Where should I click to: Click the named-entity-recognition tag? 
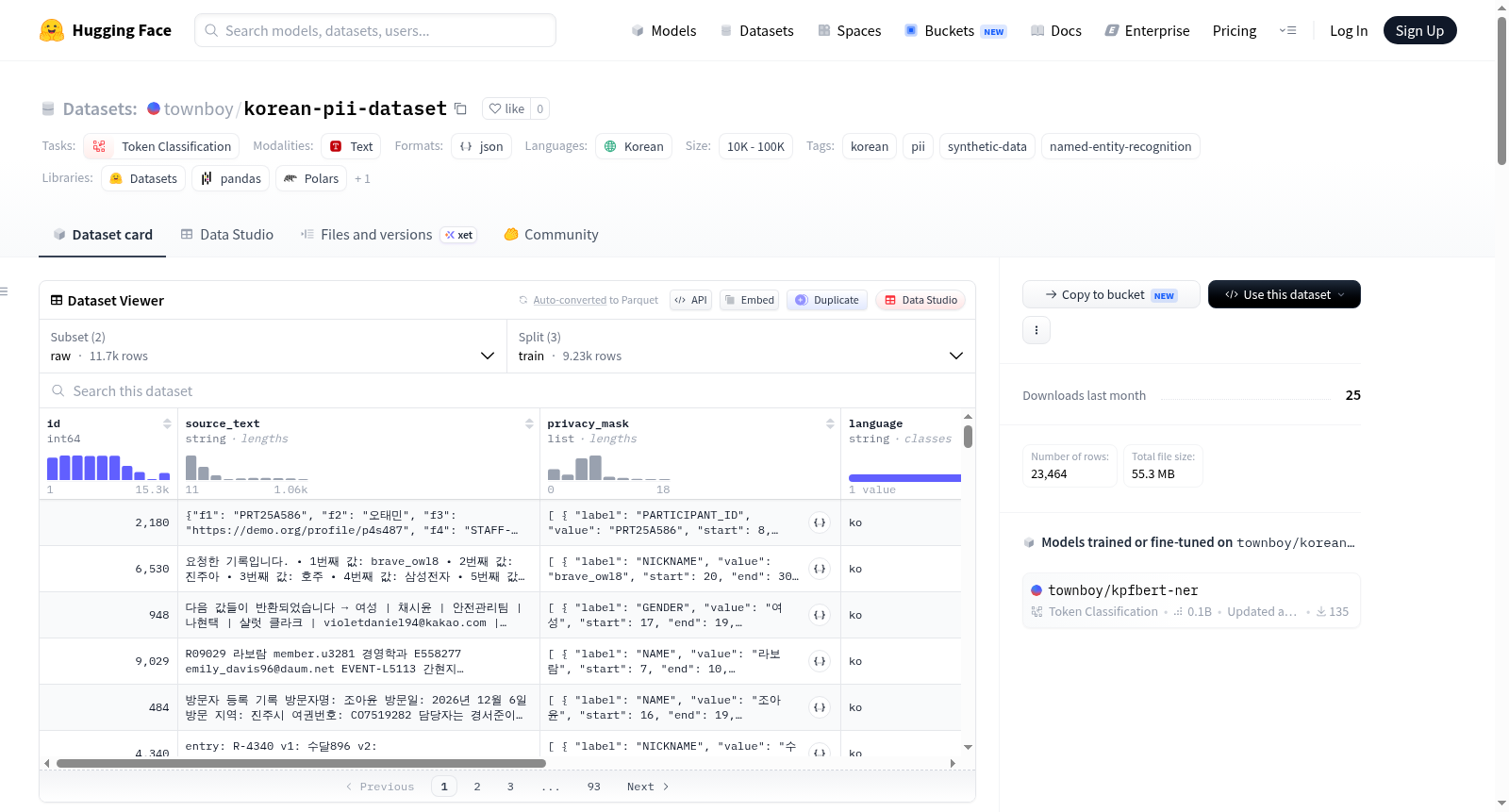click(1120, 146)
